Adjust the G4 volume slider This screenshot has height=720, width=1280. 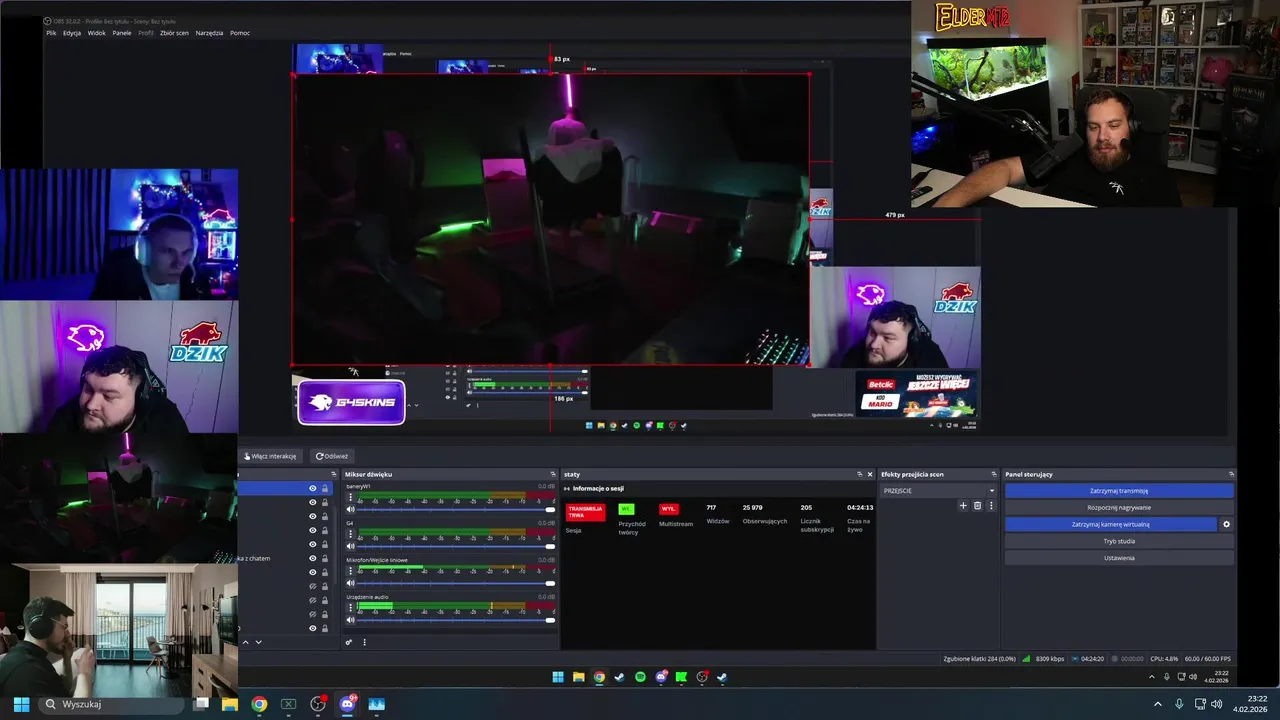[457, 546]
